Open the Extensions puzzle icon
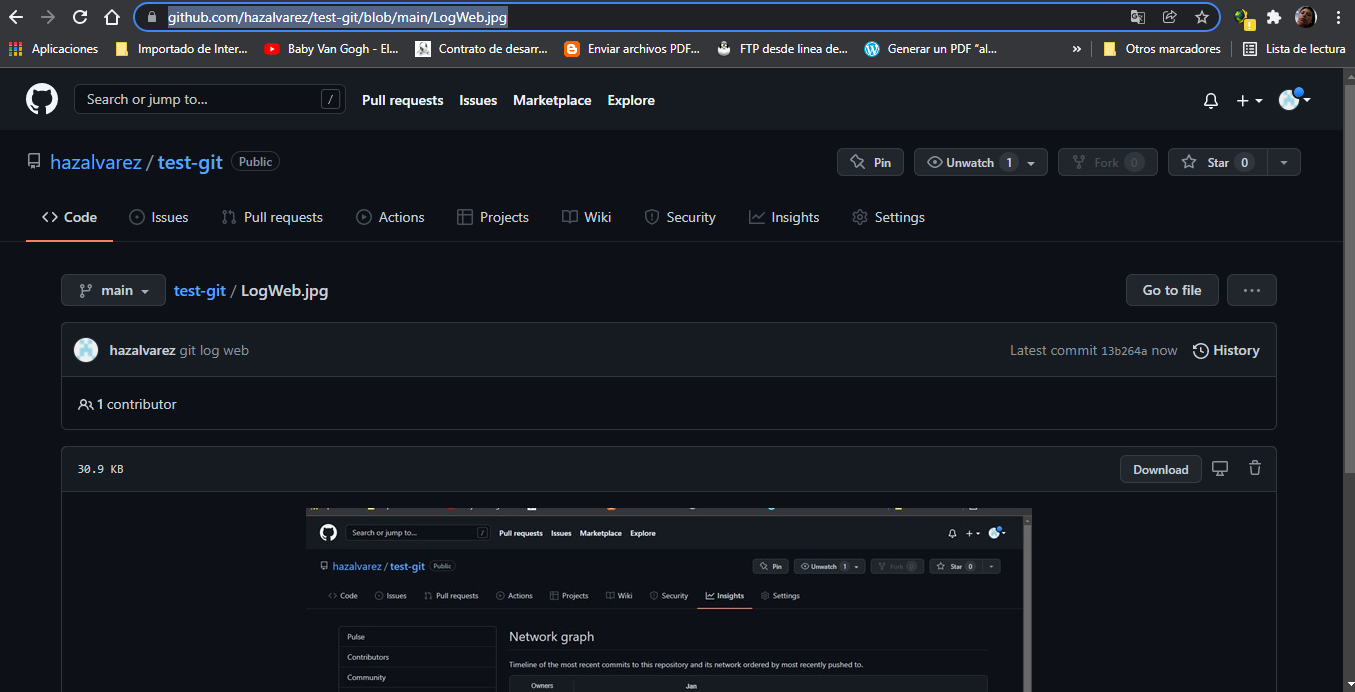The width and height of the screenshot is (1355, 692). coord(1273,17)
